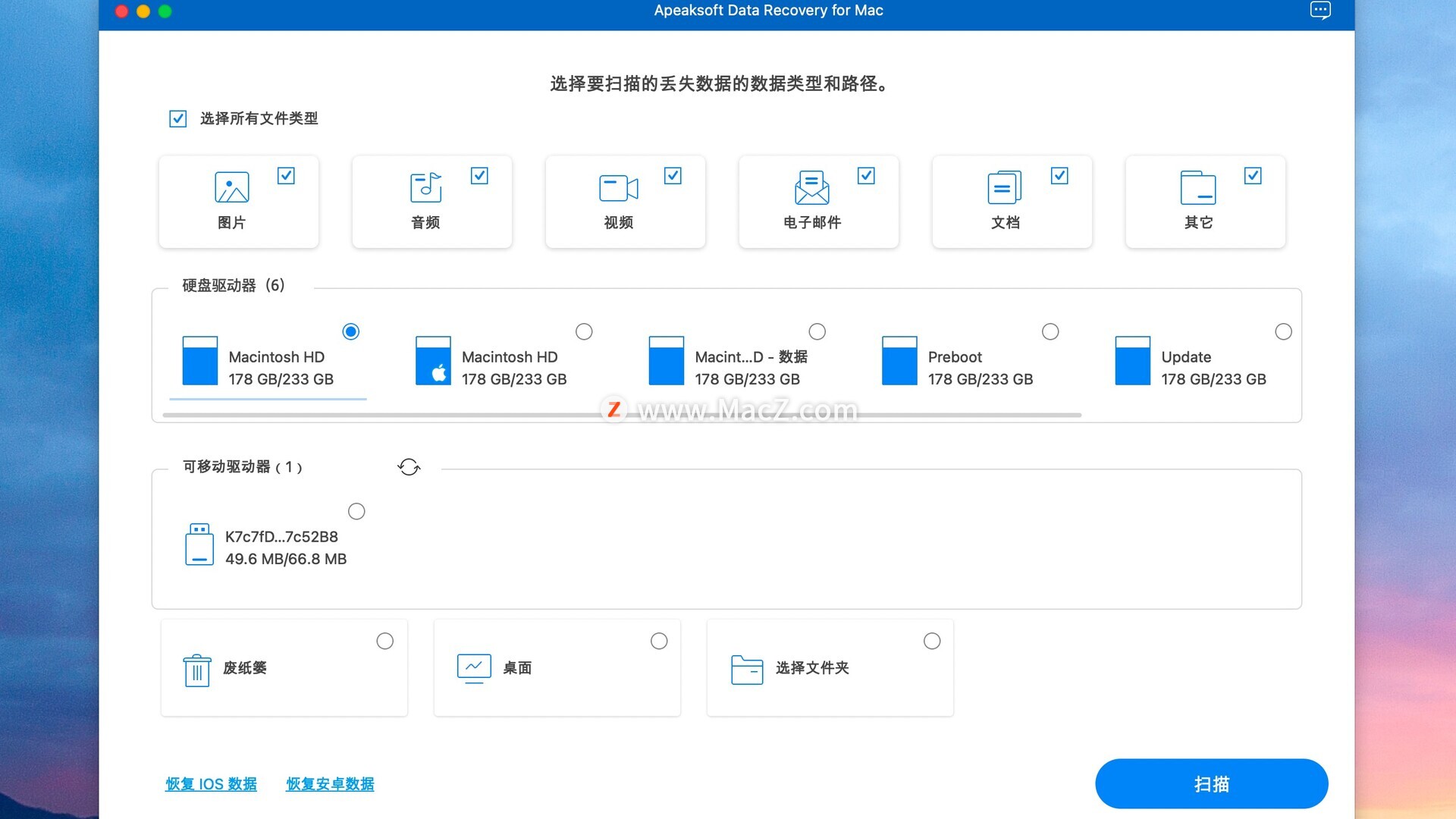The width and height of the screenshot is (1456, 819).
Task: Uncheck the video (视频) checkbox
Action: click(x=673, y=176)
